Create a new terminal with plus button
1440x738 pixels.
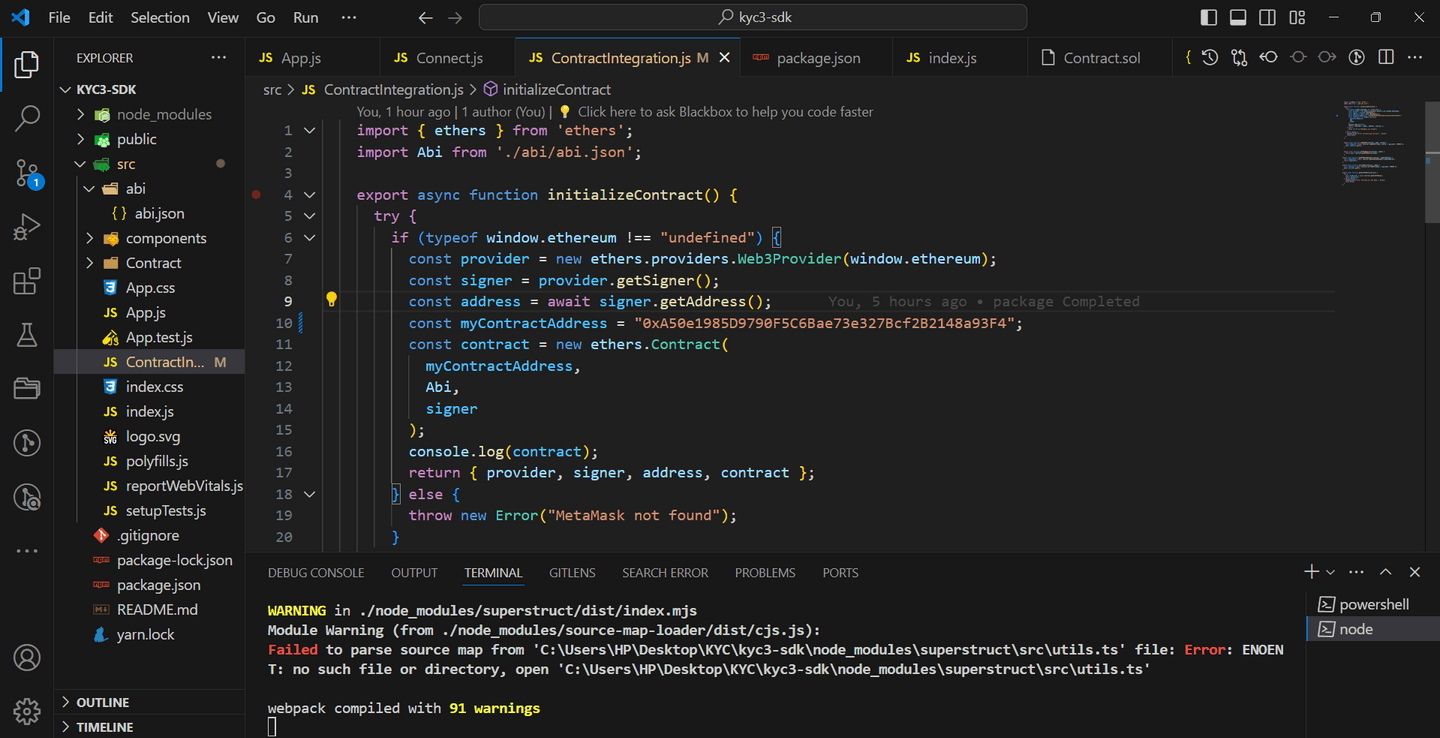pos(1311,572)
